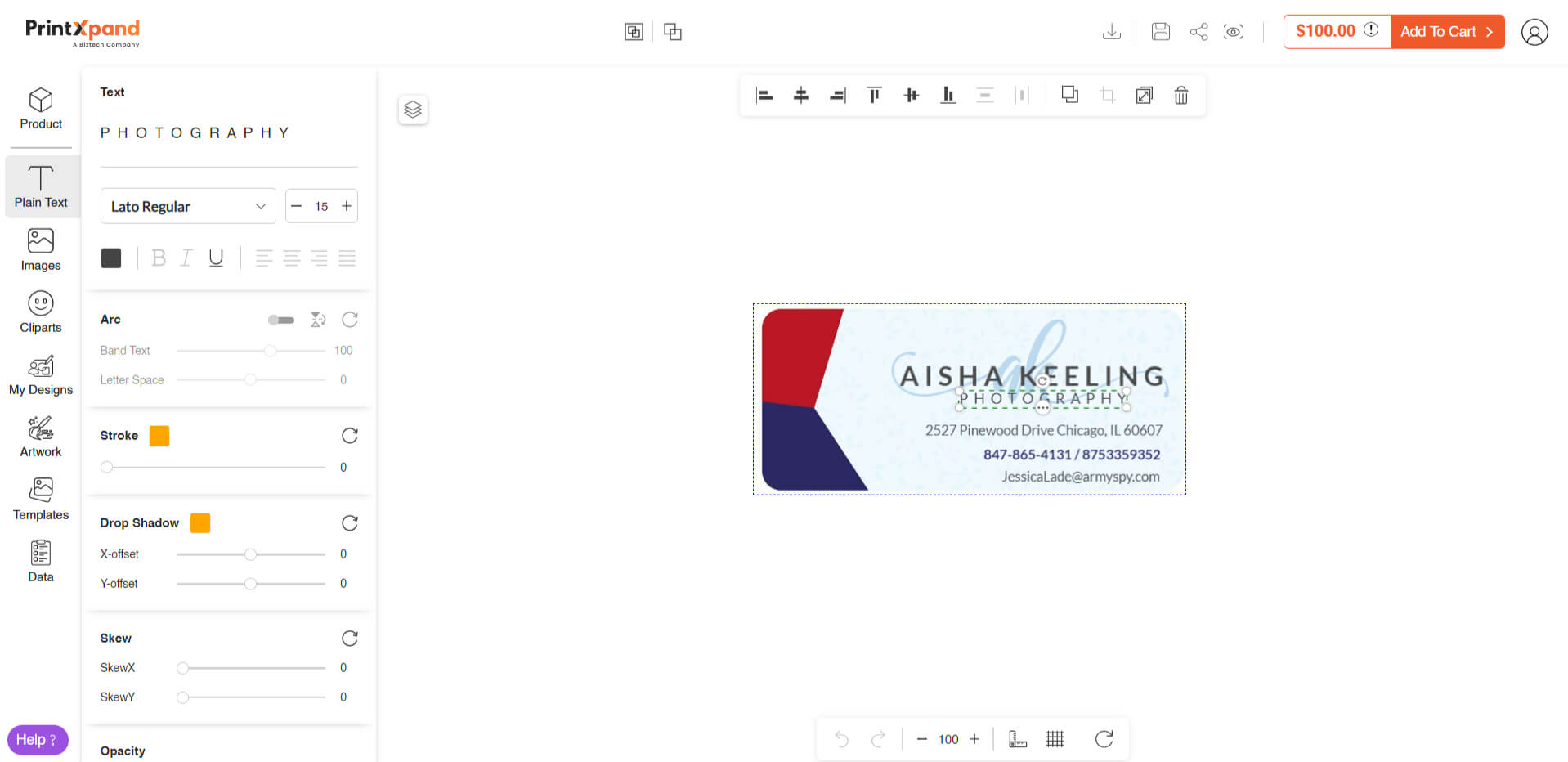Image resolution: width=1568 pixels, height=762 pixels.
Task: Click the delete trash icon in toolbar
Action: click(1180, 96)
